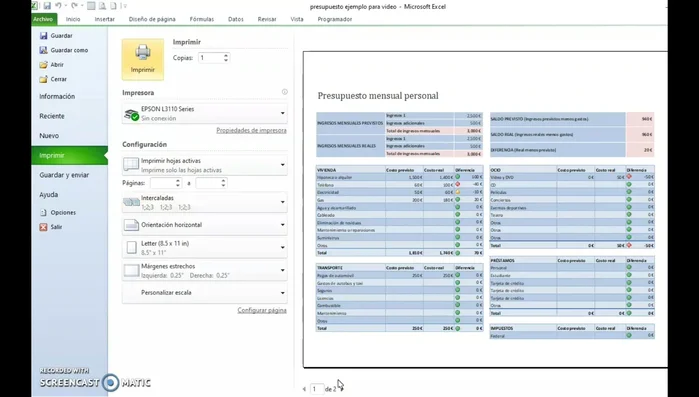This screenshot has width=699, height=397.
Task: Open the Programador tab
Action: (x=335, y=19)
